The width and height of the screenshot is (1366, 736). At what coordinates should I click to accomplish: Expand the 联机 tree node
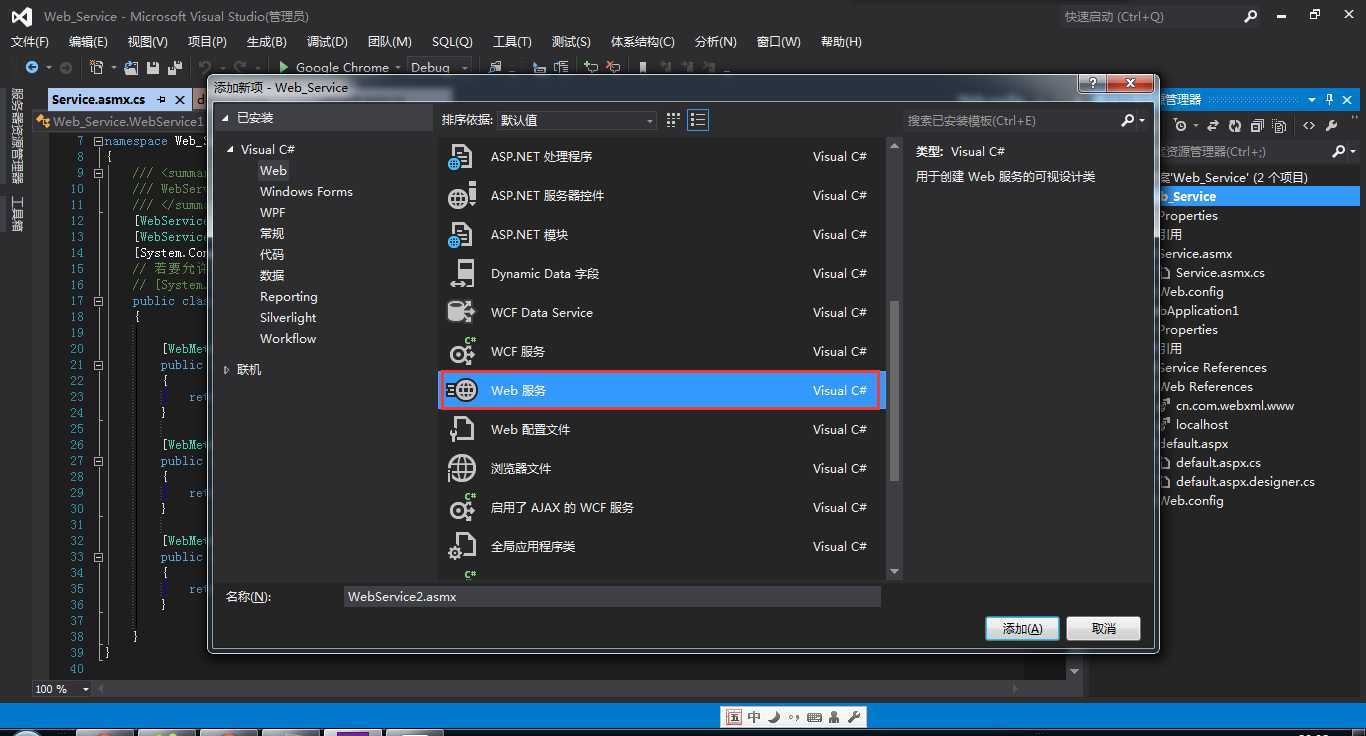227,370
